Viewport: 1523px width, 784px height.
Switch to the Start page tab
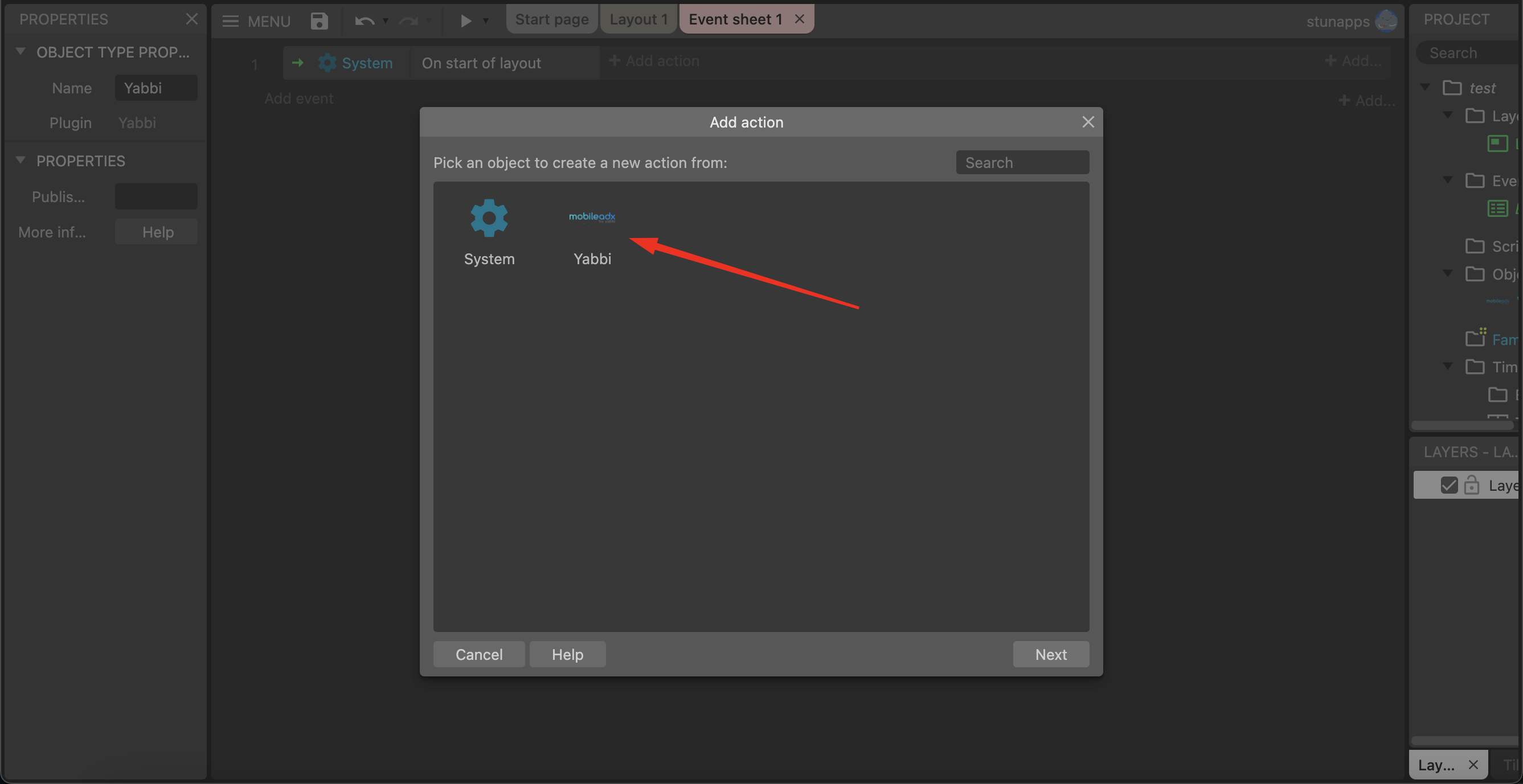point(551,19)
